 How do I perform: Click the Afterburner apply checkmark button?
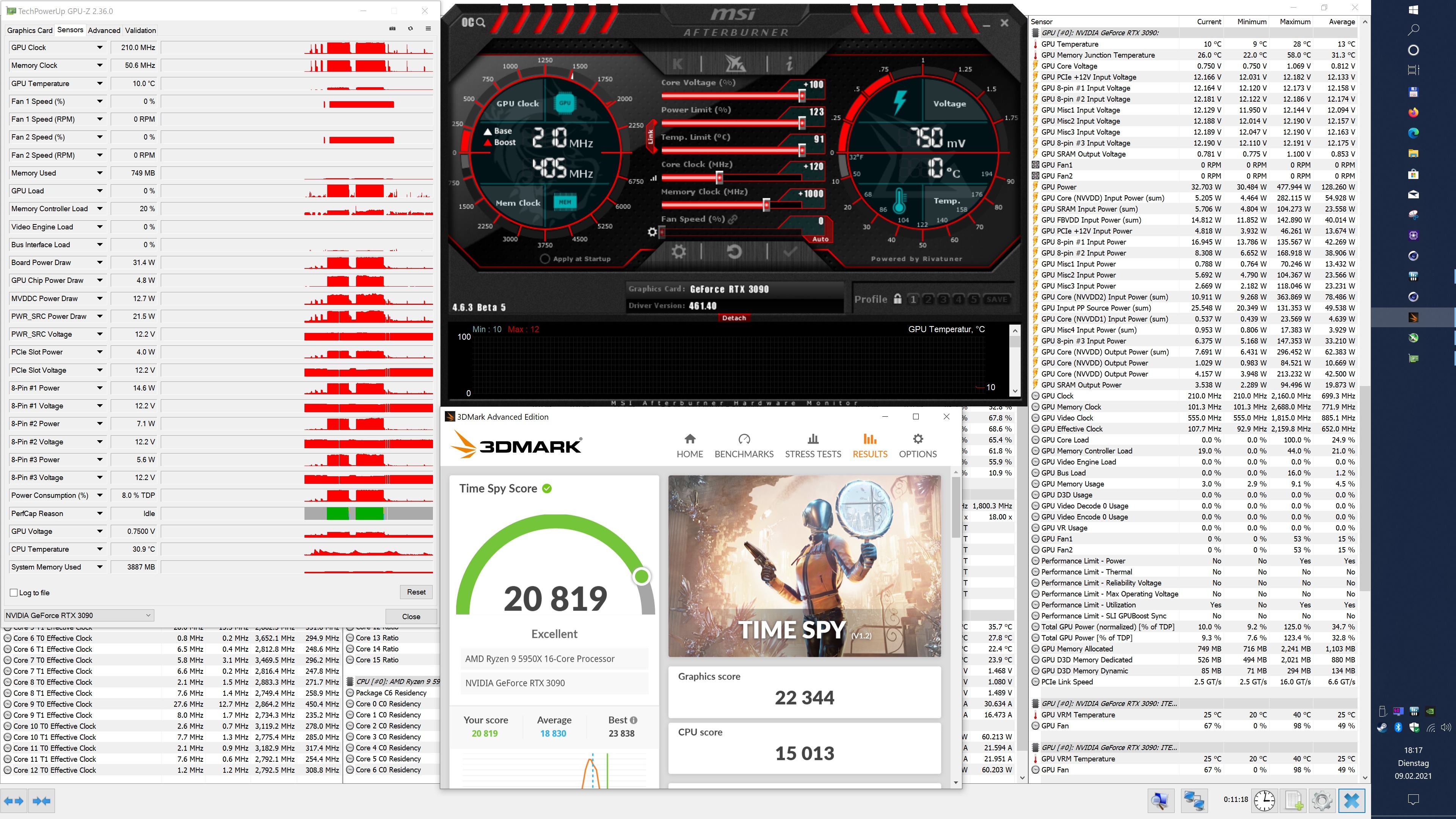pyautogui.click(x=789, y=251)
